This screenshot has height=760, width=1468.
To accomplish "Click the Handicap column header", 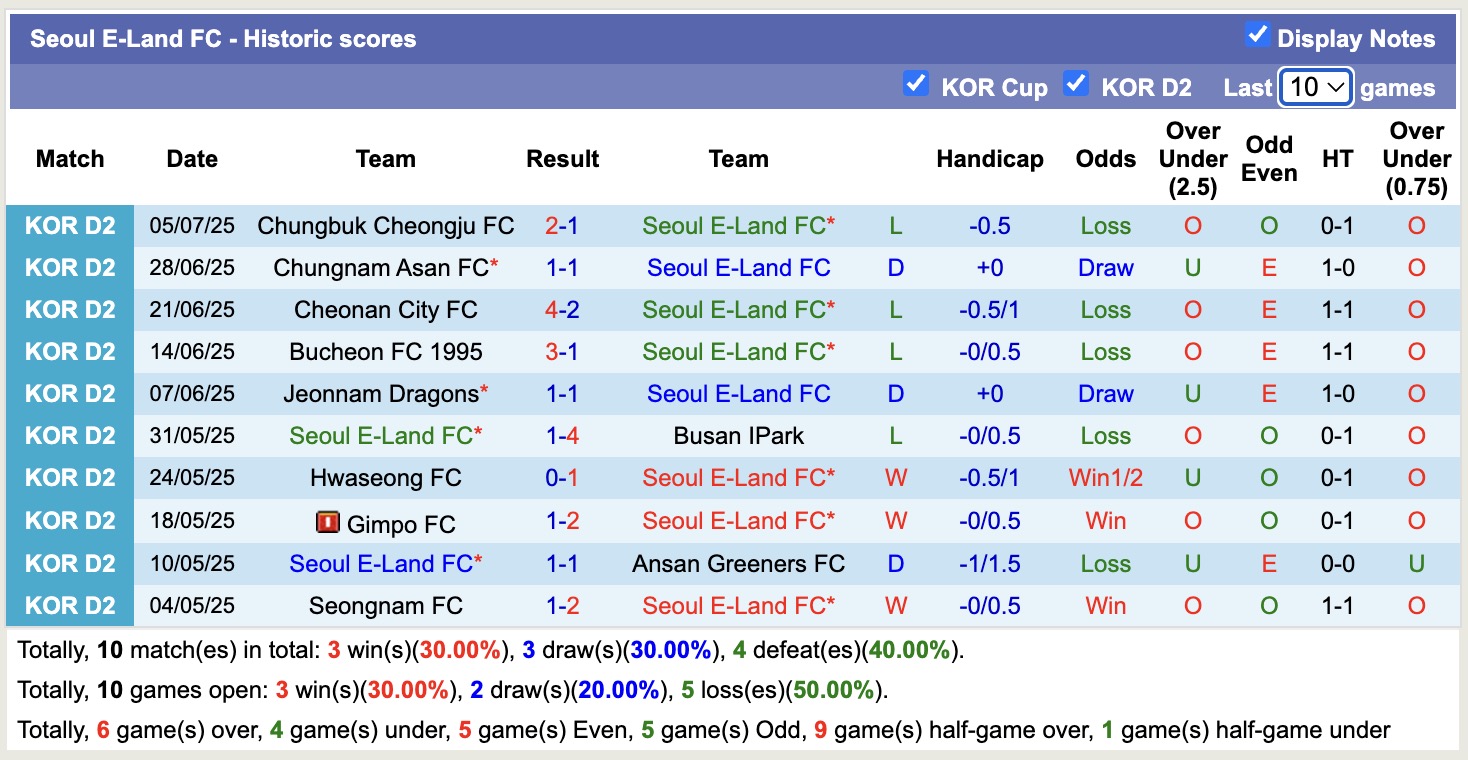I will [989, 158].
